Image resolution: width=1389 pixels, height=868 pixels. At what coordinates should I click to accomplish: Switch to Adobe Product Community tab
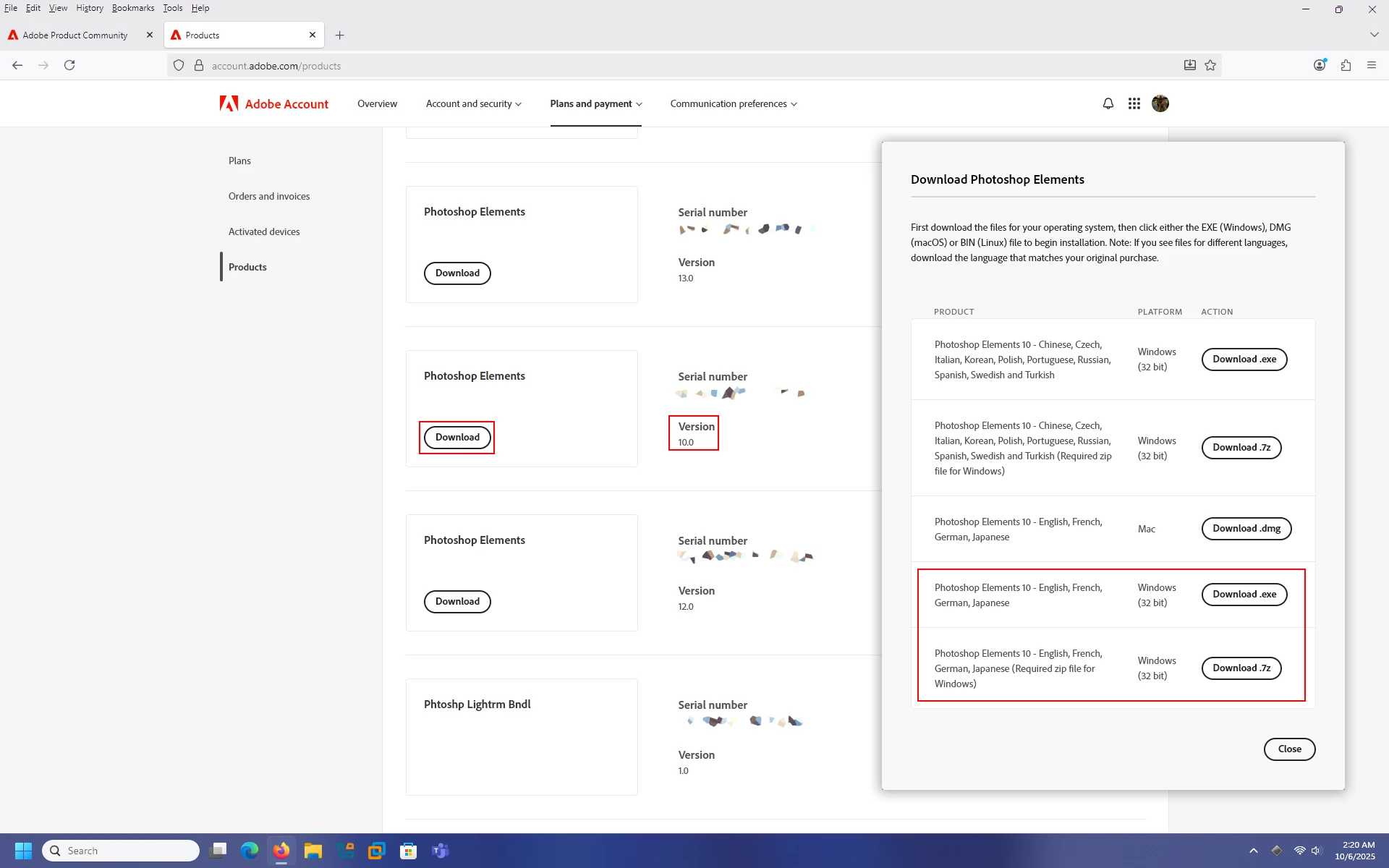pos(75,35)
